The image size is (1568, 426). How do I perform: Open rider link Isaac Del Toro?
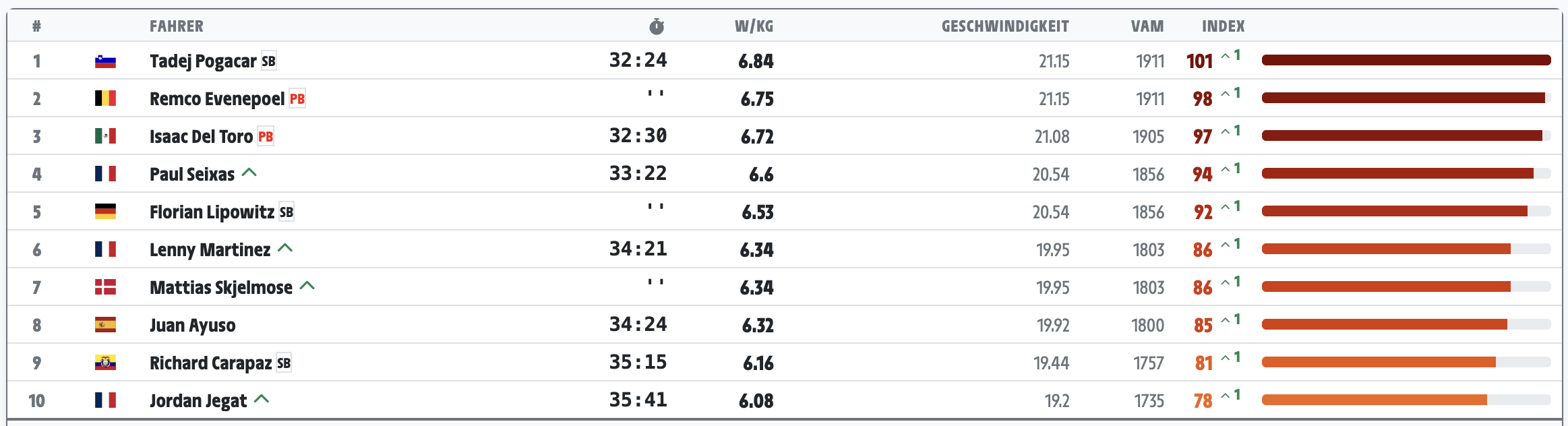(201, 137)
